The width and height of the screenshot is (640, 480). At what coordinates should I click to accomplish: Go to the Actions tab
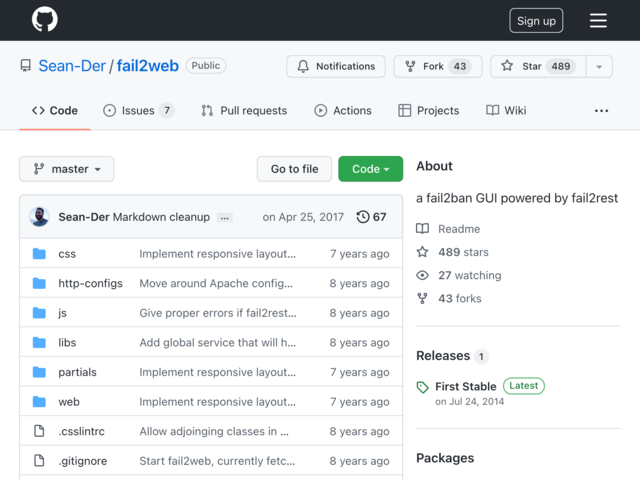pos(343,110)
